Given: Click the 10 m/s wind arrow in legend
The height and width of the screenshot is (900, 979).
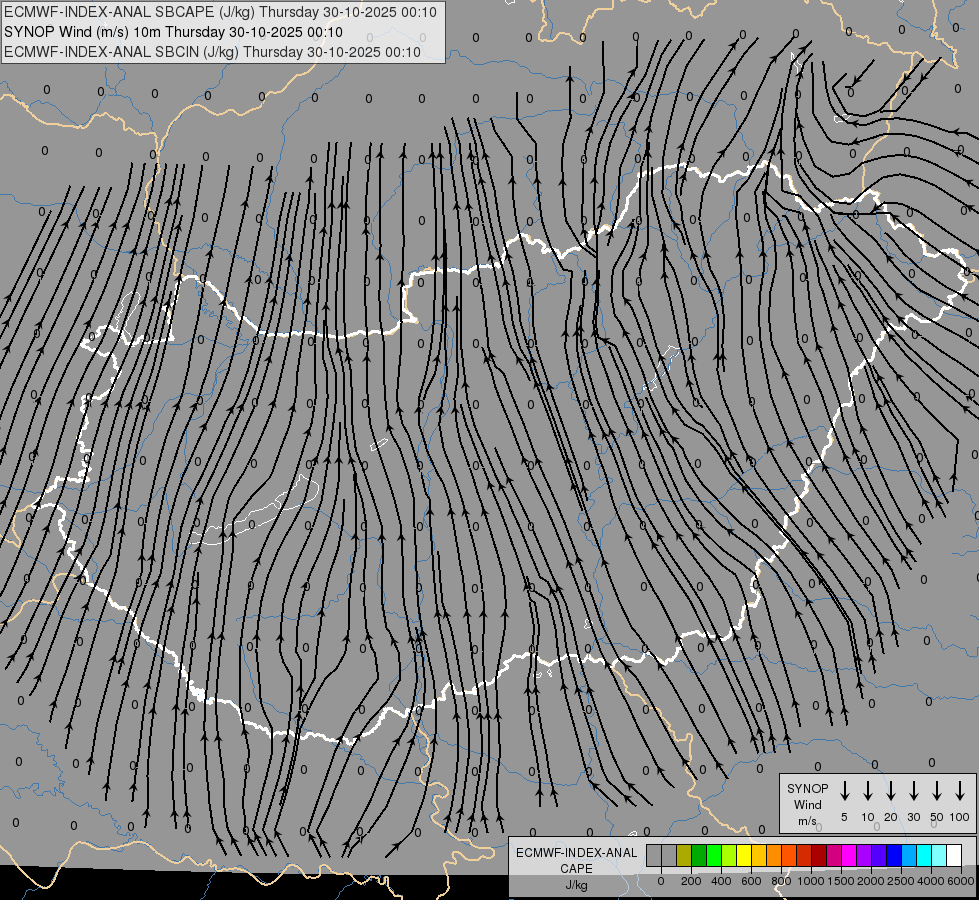Looking at the screenshot, I should 868,791.
